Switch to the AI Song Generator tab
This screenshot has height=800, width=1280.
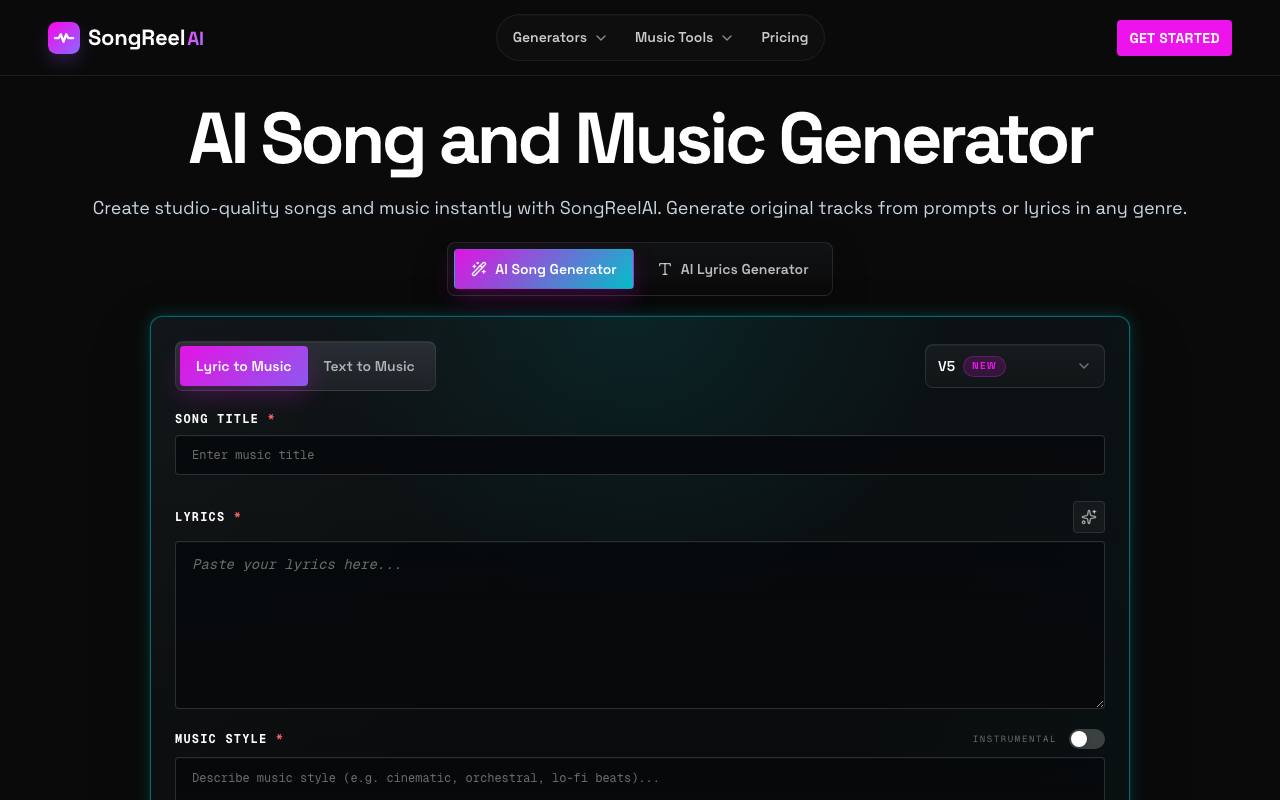pos(544,269)
